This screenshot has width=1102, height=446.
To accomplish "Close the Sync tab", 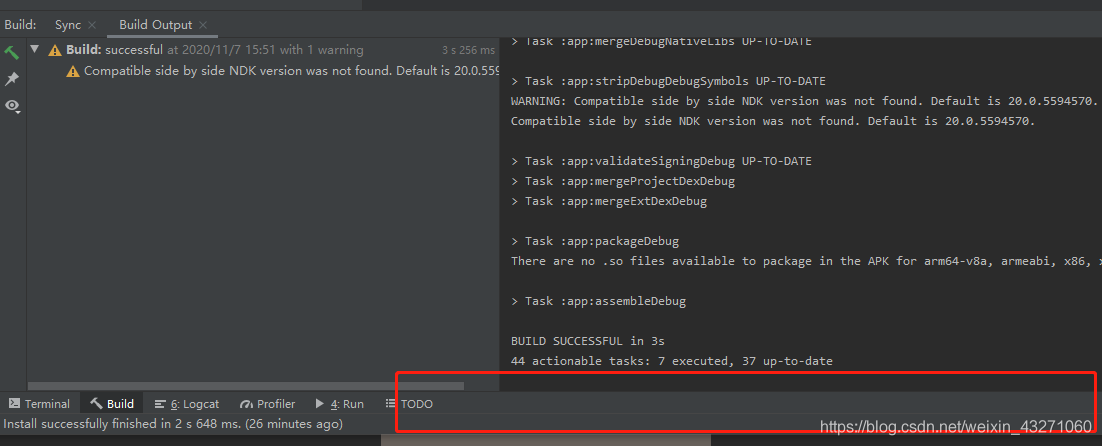I will [x=92, y=25].
